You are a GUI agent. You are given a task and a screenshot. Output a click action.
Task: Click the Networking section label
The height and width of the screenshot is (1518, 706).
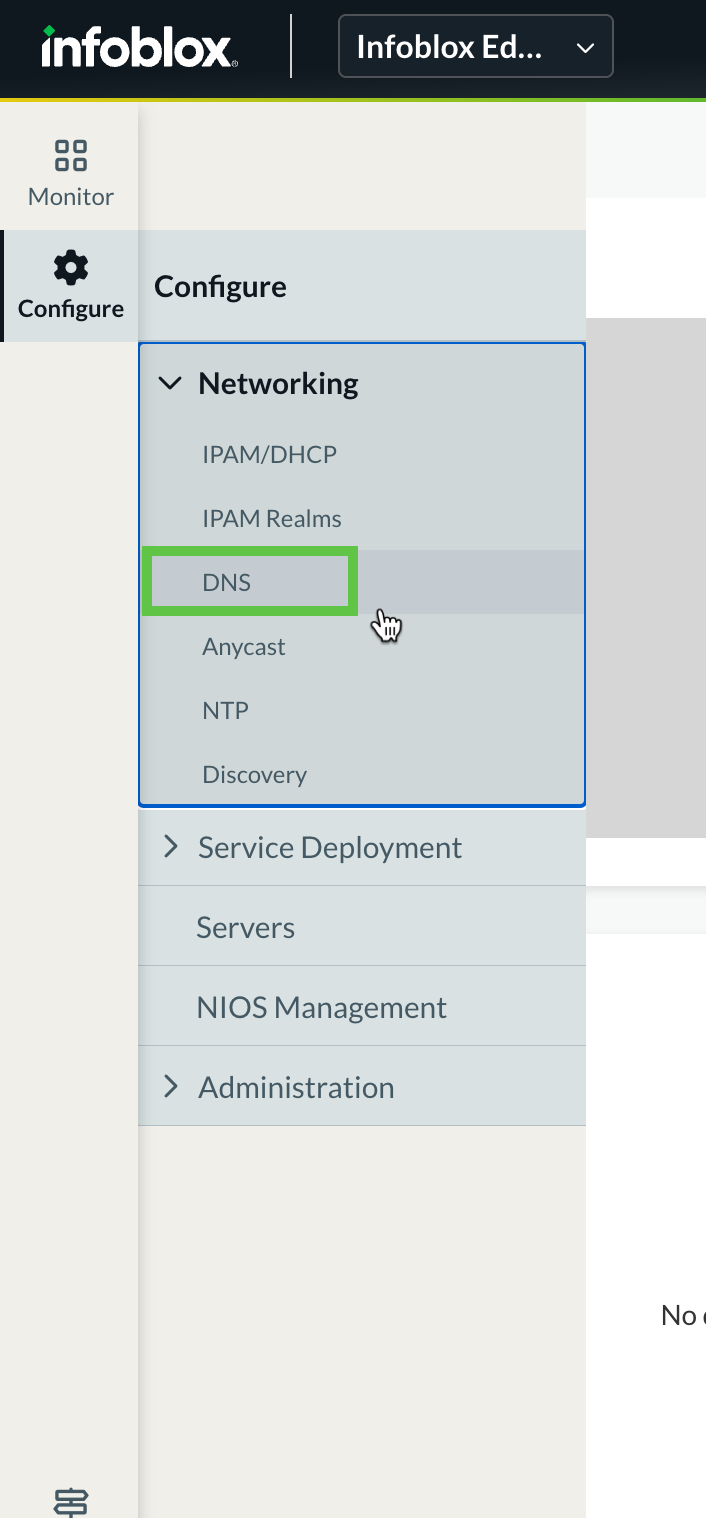click(x=278, y=384)
